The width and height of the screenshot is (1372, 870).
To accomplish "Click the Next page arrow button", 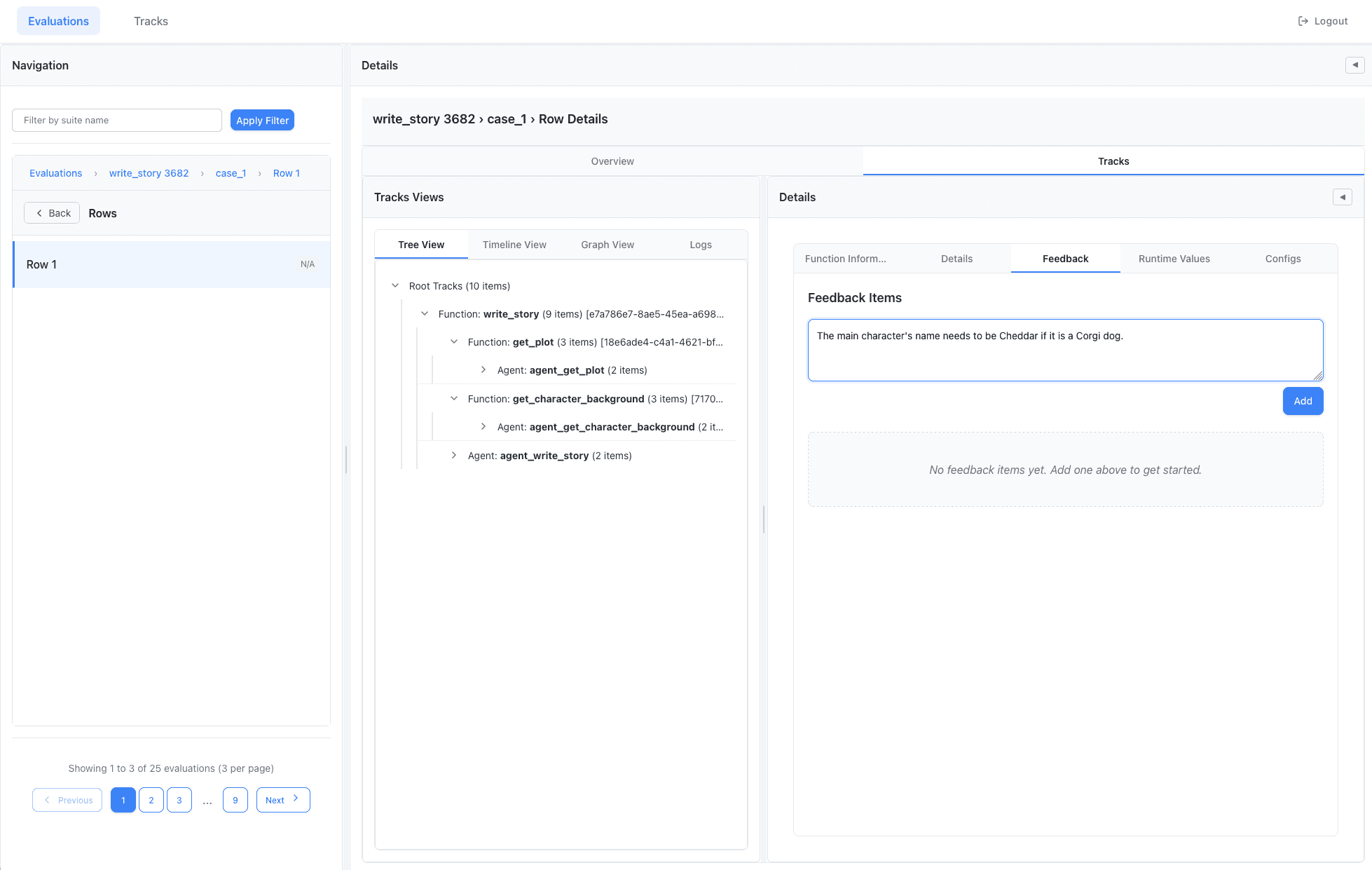I will 283,800.
